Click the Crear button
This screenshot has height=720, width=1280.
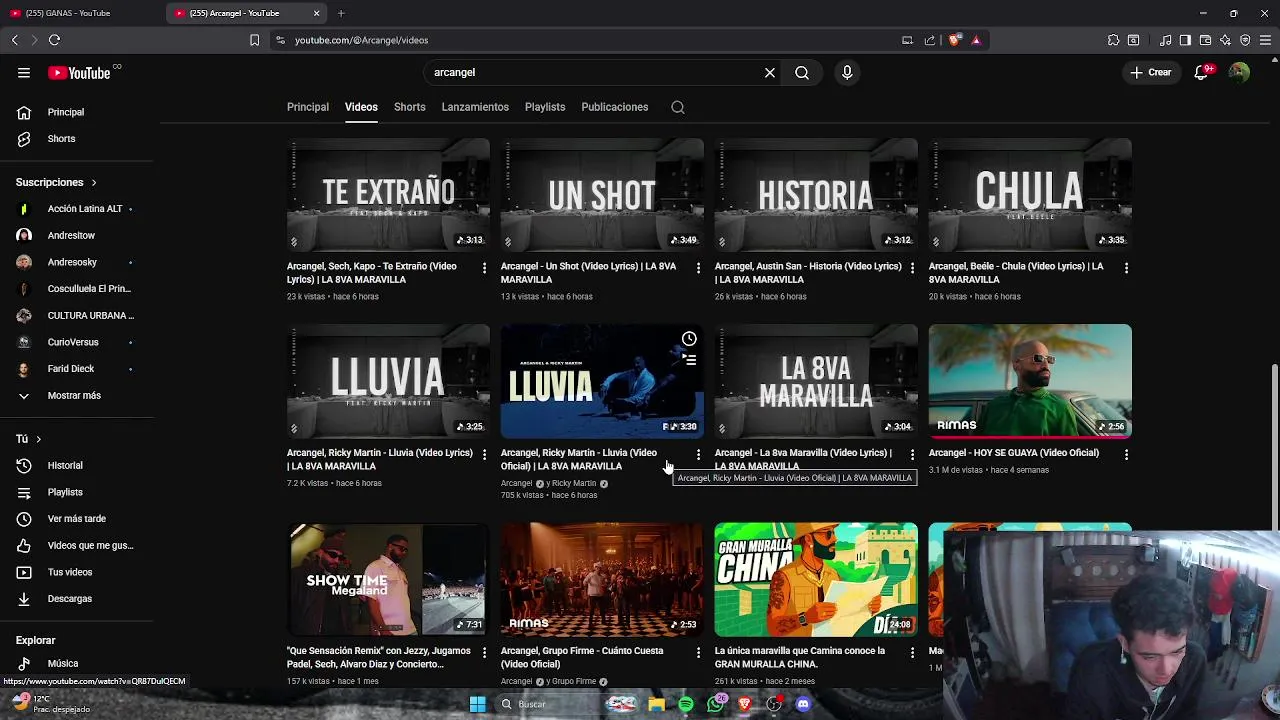click(x=1150, y=72)
